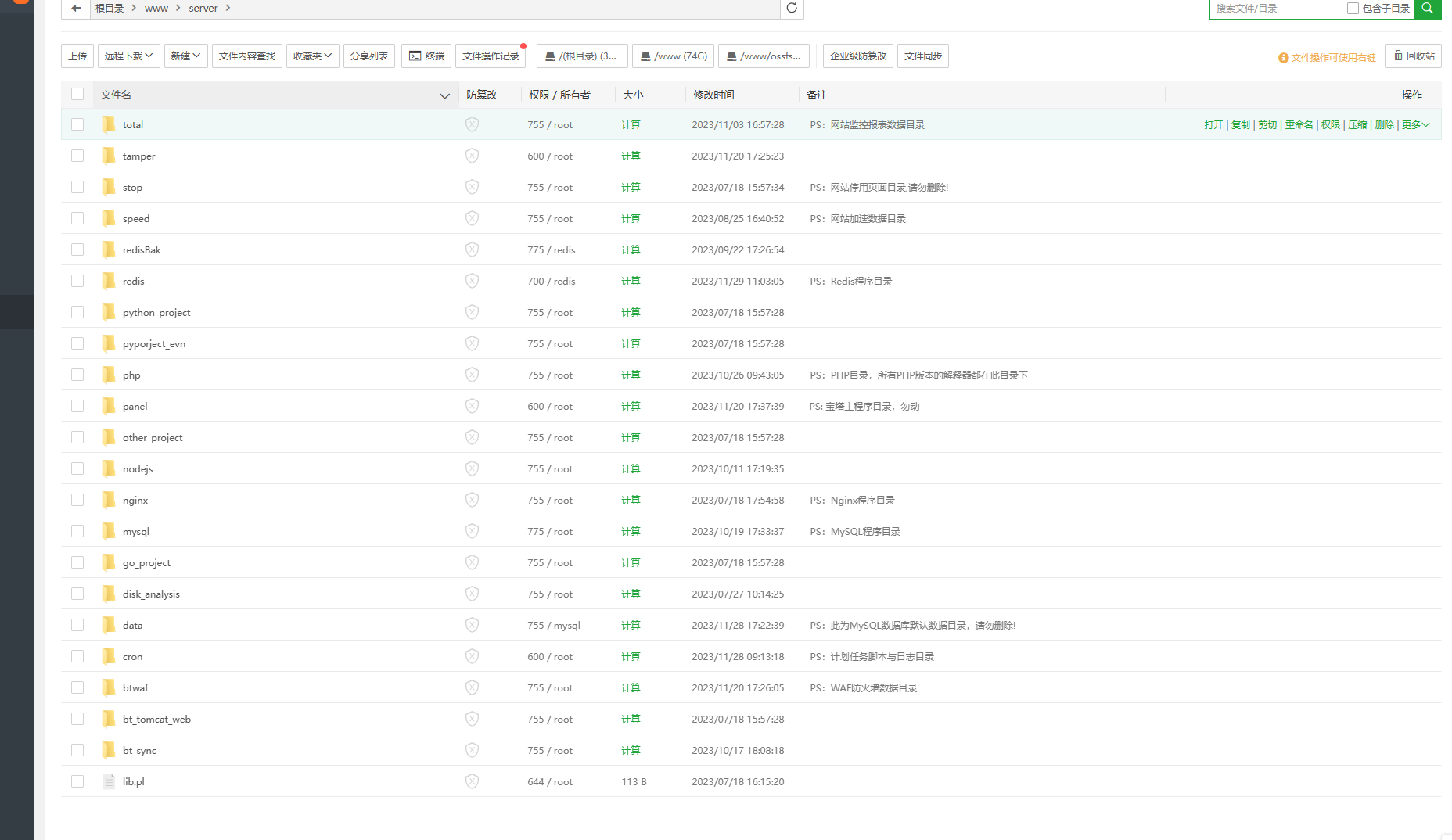1452x840 pixels.
Task: Check the box for go_project folder
Action: tap(77, 562)
